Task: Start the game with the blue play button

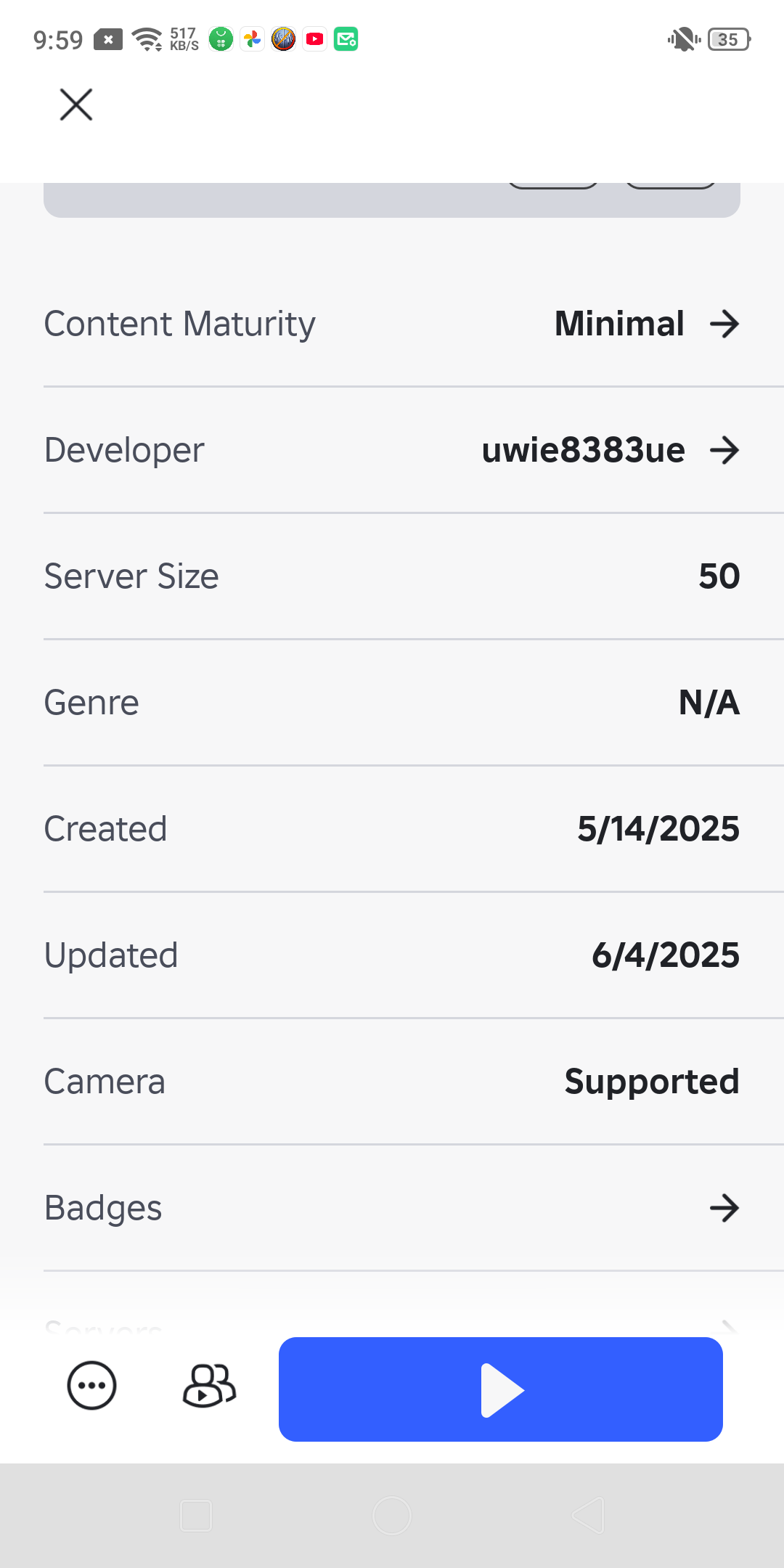Action: [x=501, y=1389]
